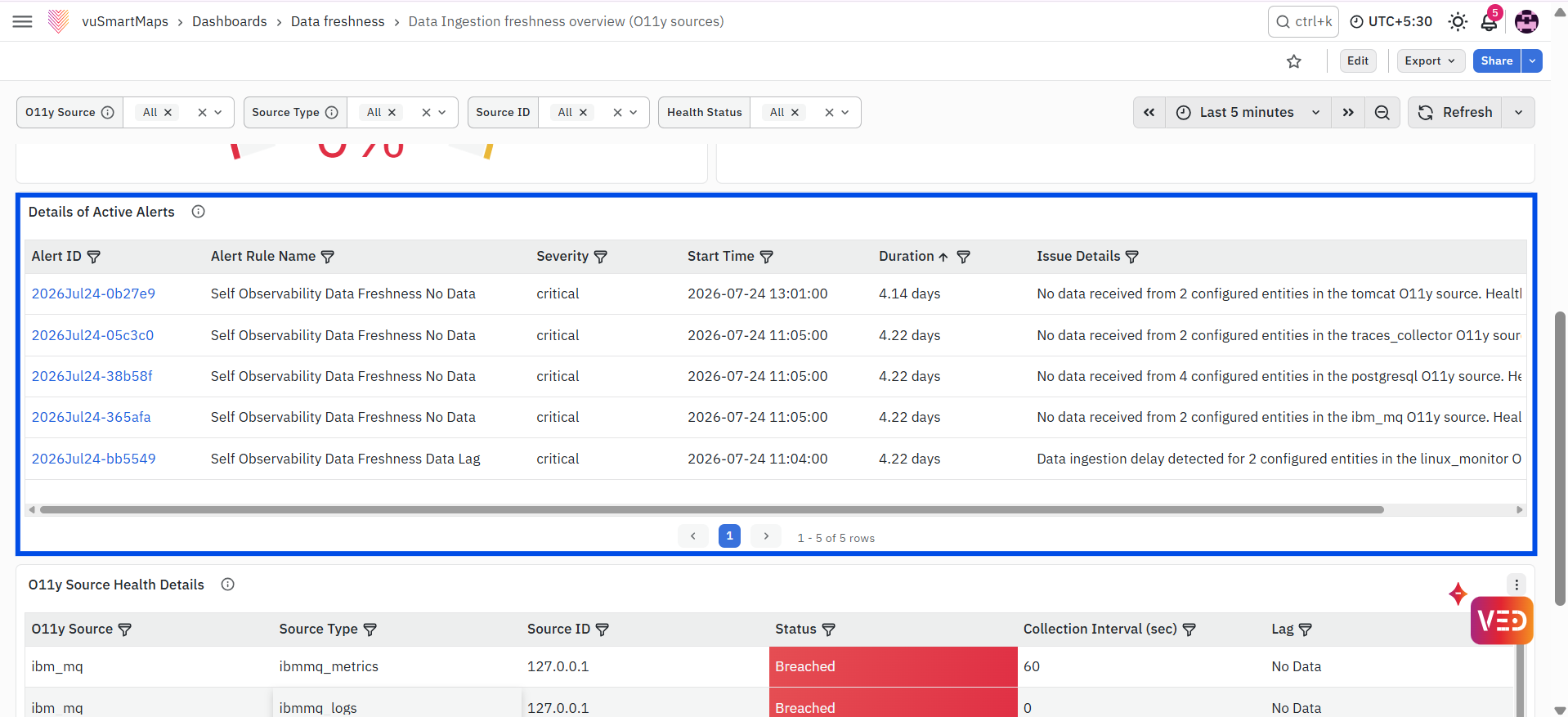Filter the Lag column
The height and width of the screenshot is (717, 1568).
[1306, 630]
